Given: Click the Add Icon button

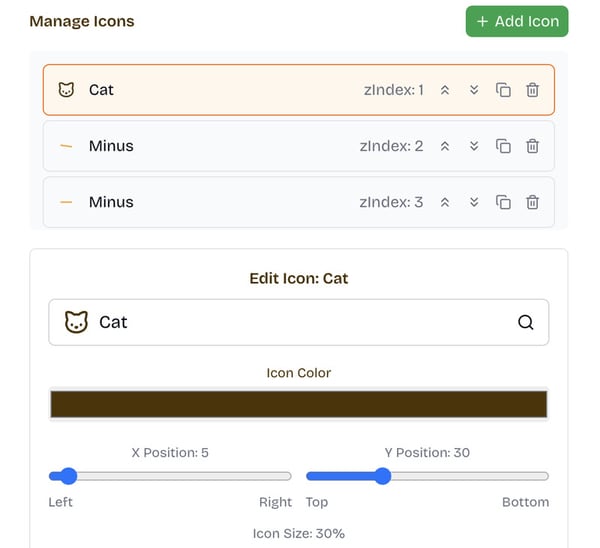Looking at the screenshot, I should (x=516, y=21).
